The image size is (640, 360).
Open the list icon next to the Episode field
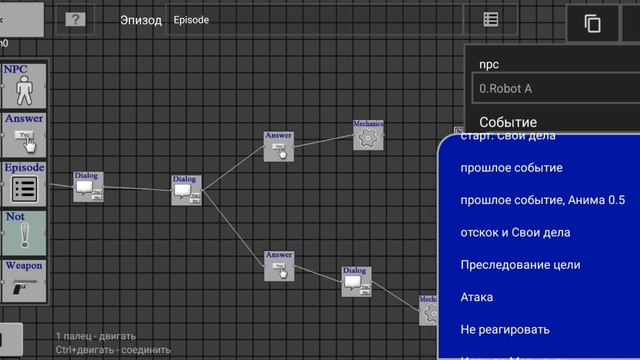491,19
